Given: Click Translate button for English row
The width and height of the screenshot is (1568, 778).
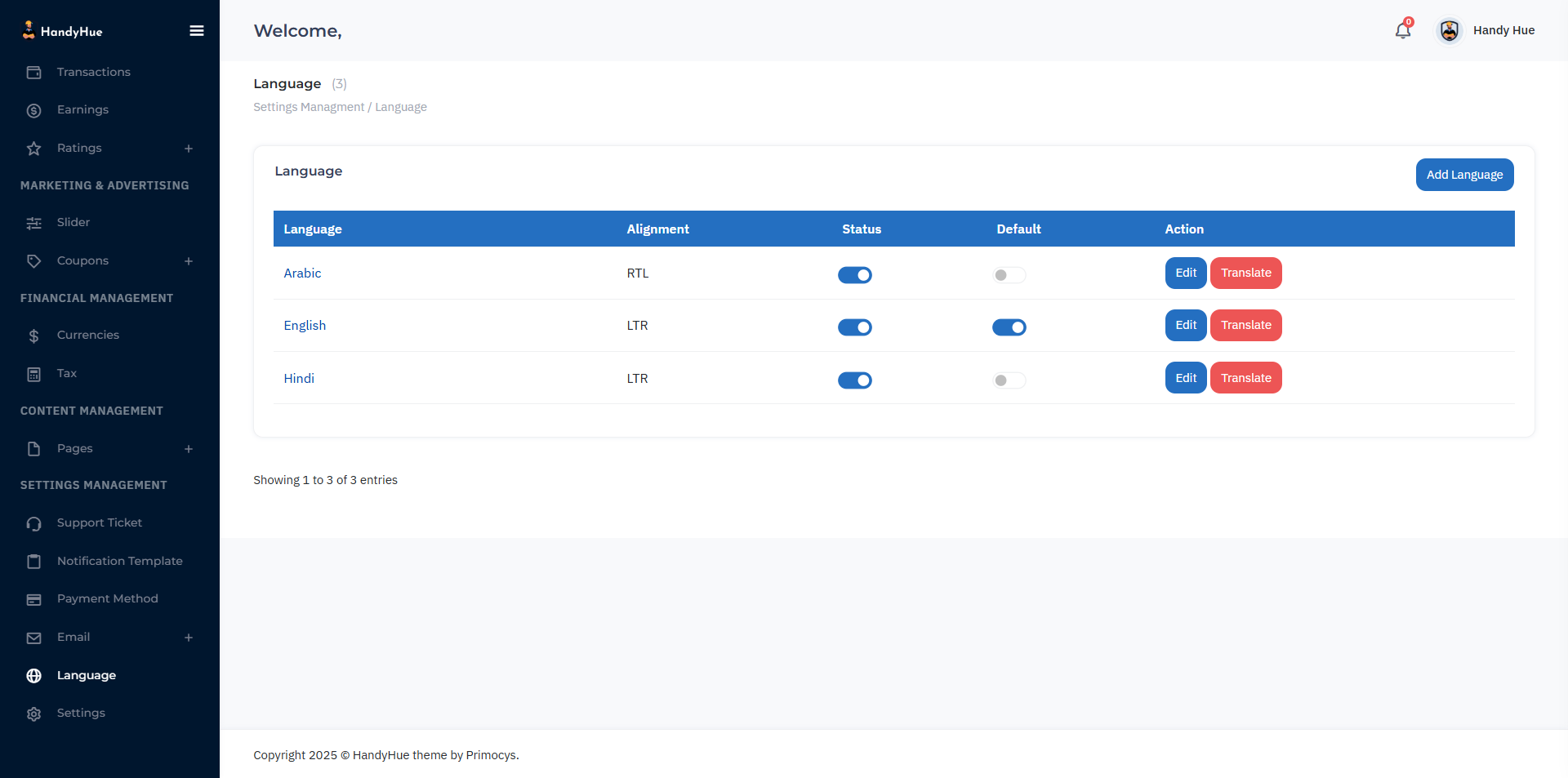Looking at the screenshot, I should [1245, 325].
